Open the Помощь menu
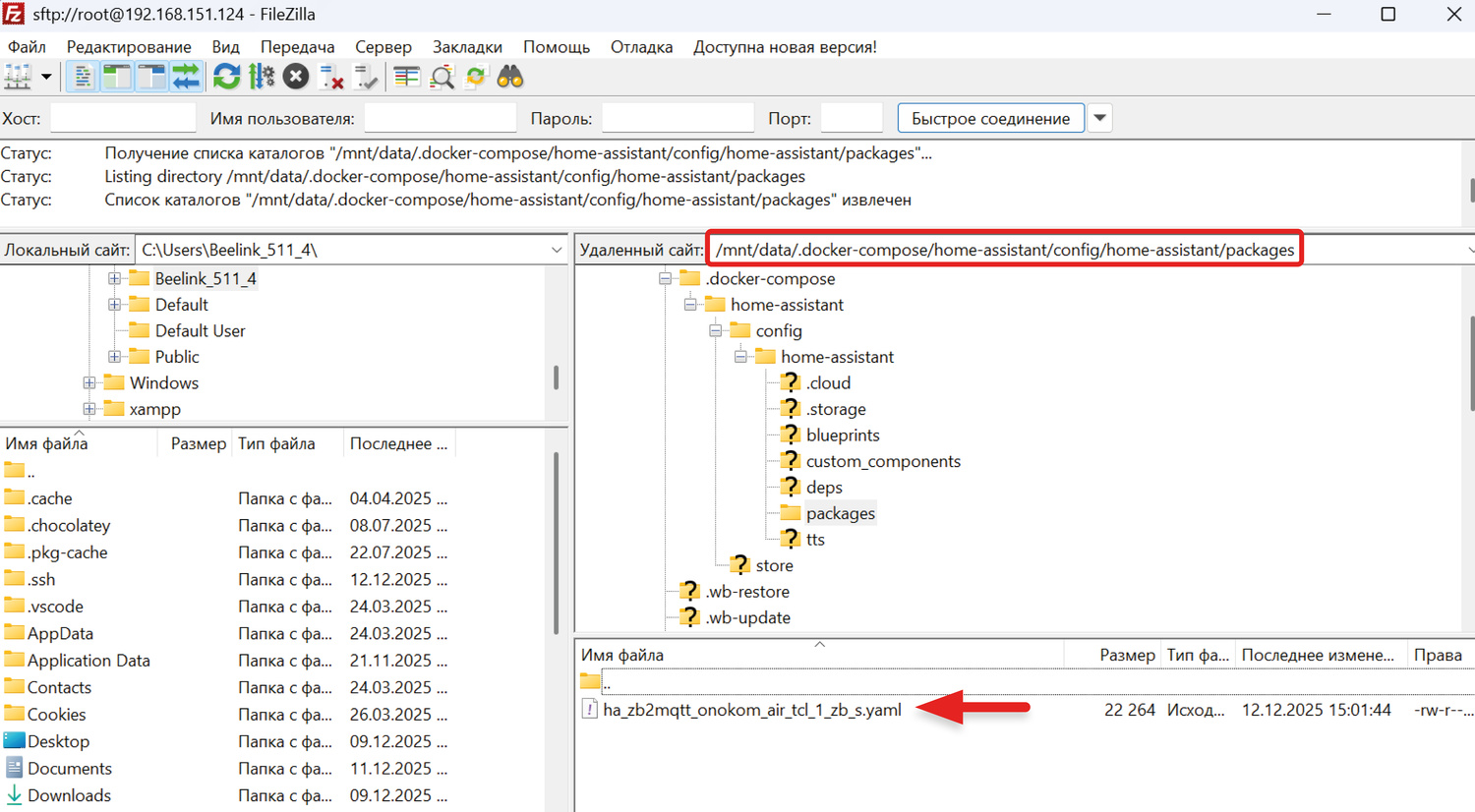 tap(557, 46)
